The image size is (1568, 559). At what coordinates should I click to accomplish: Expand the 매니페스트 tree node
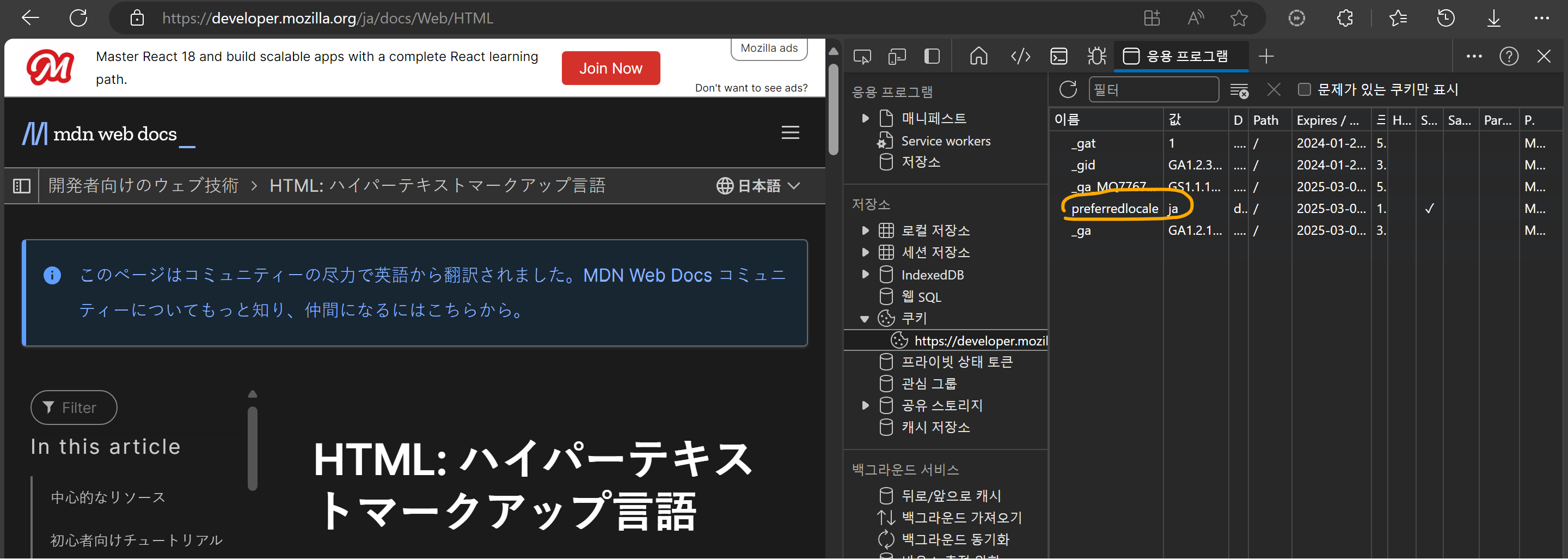click(865, 118)
